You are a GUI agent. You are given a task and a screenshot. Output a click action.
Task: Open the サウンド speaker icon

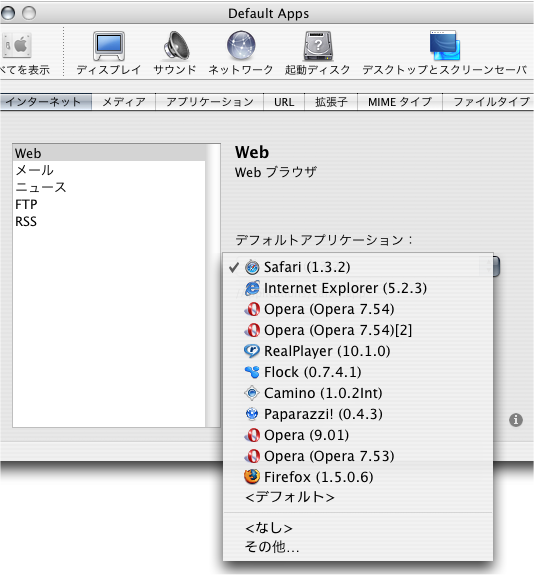point(176,46)
